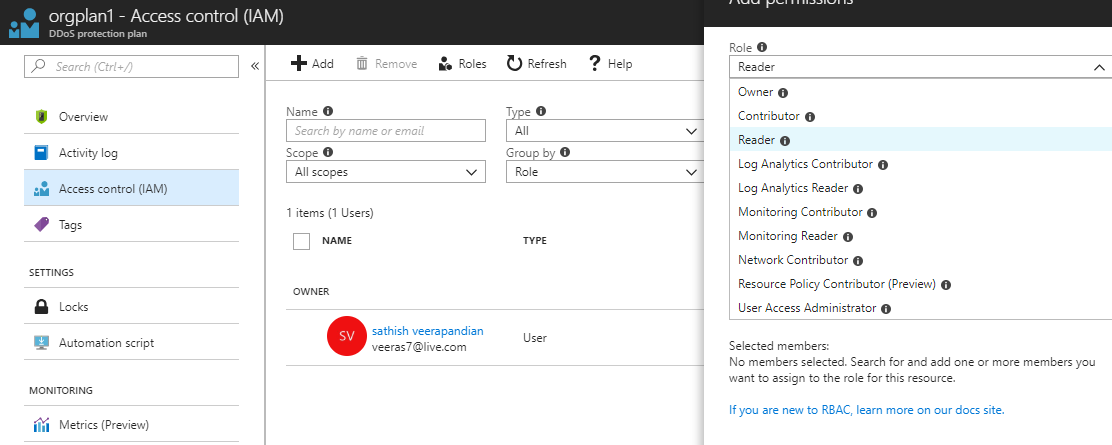The image size is (1112, 445).
Task: Click the Search by name or email field
Action: (385, 131)
